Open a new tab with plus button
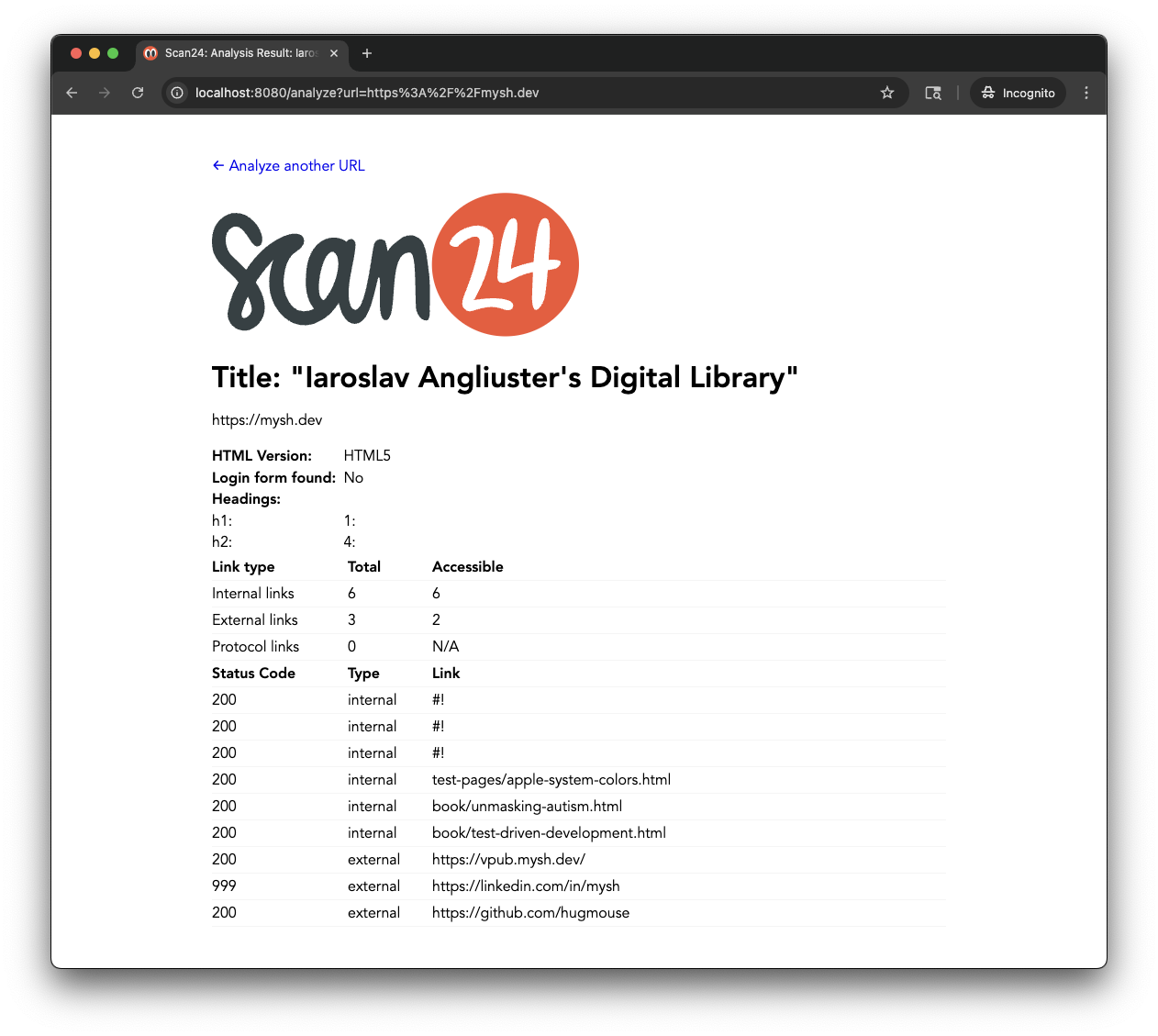 pos(367,53)
